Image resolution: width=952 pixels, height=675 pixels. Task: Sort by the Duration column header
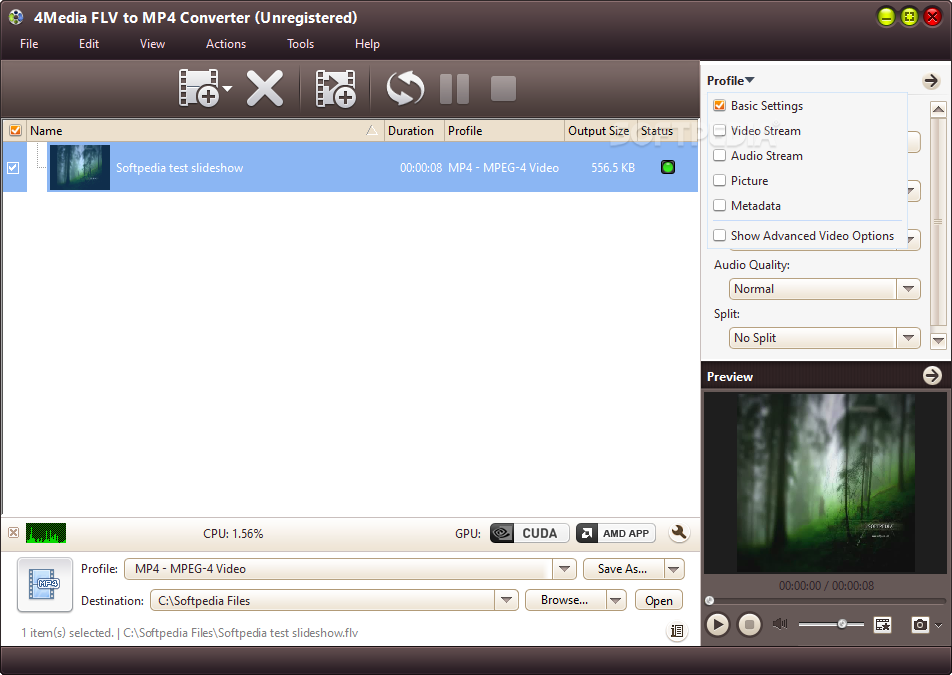click(x=414, y=131)
